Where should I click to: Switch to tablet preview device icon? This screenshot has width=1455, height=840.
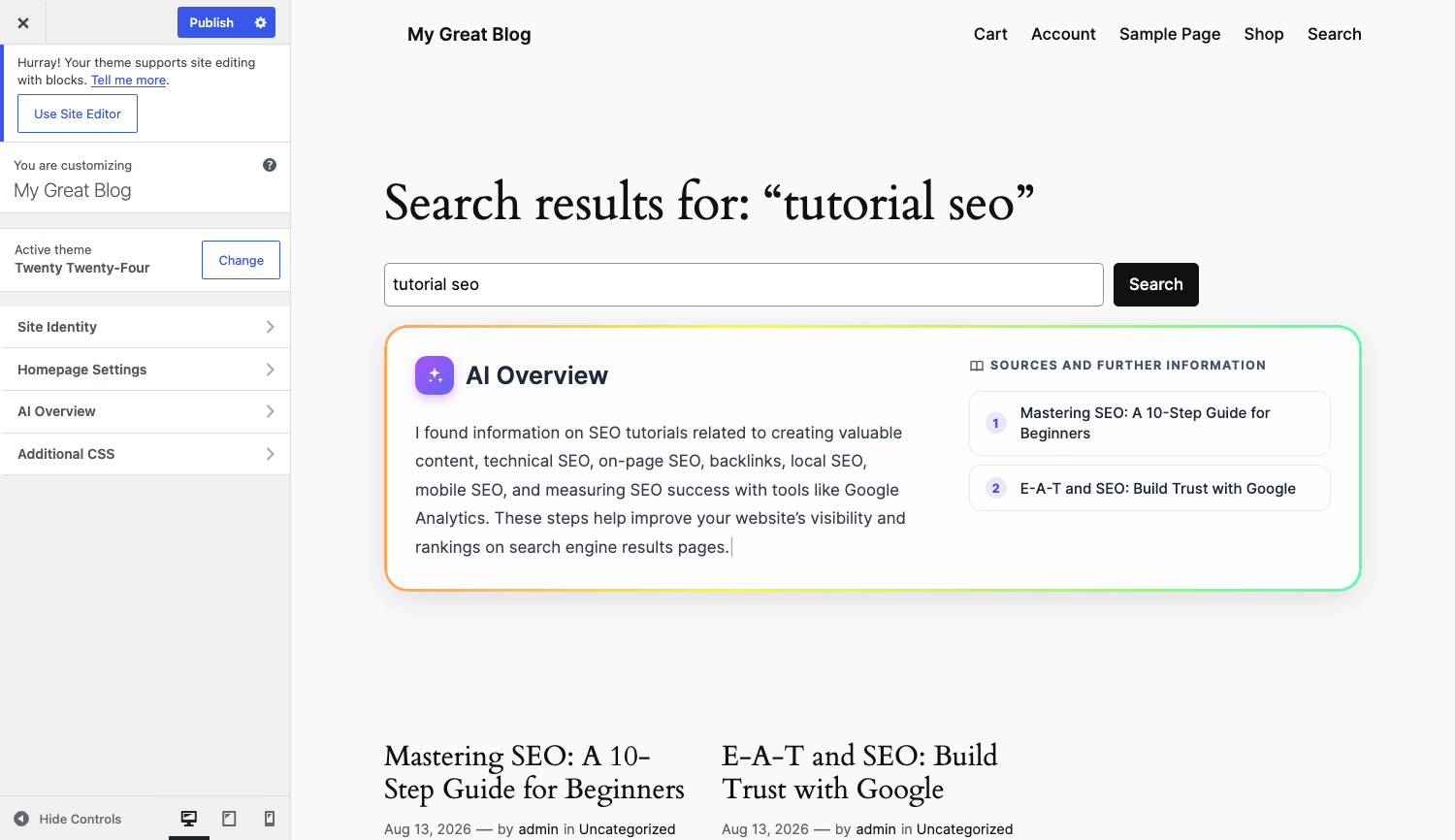click(x=229, y=819)
